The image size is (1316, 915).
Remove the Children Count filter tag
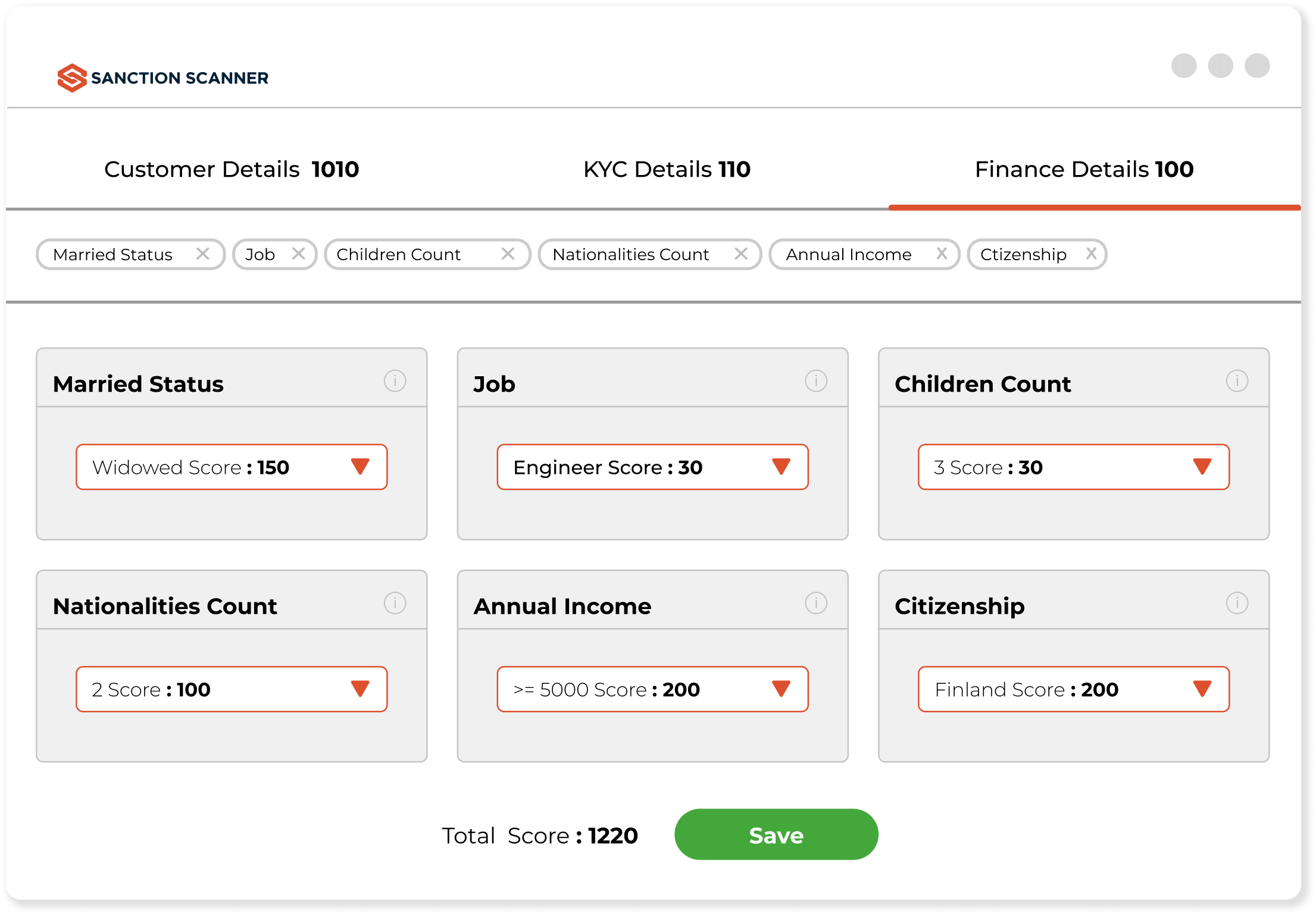(x=508, y=254)
